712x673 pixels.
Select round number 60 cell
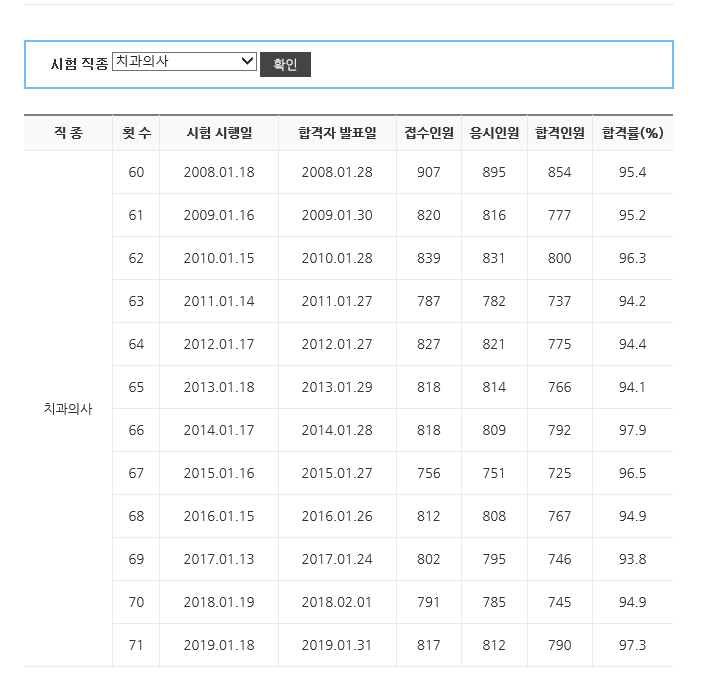click(136, 172)
